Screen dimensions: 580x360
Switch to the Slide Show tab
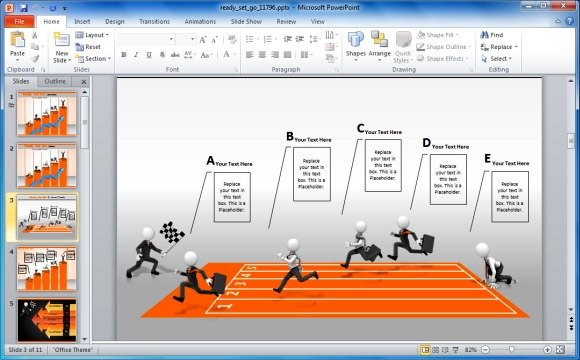coord(246,21)
